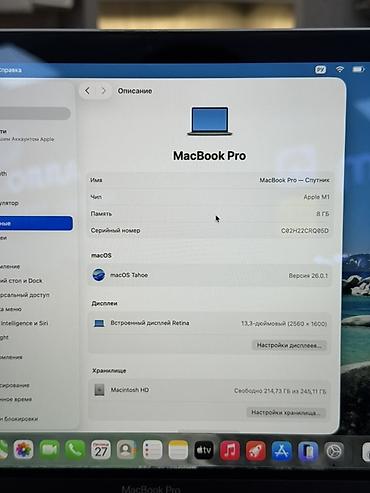The height and width of the screenshot is (493, 370).
Task: Click the 'Имя' row label
Action: pyautogui.click(x=96, y=180)
